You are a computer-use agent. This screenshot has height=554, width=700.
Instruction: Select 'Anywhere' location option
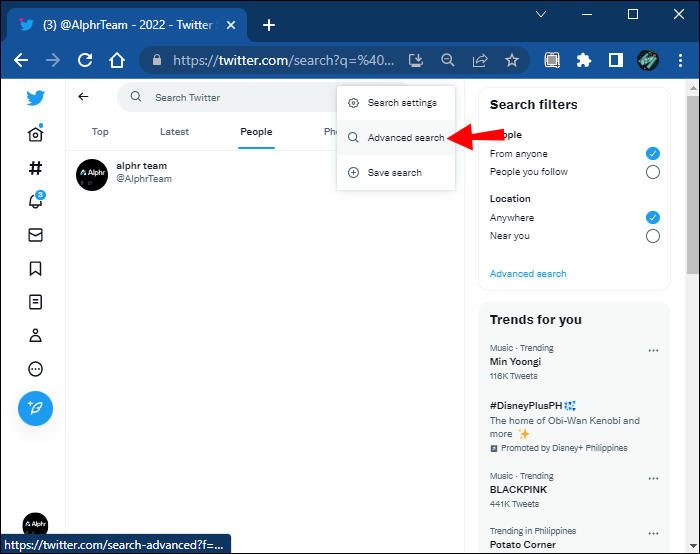point(652,217)
